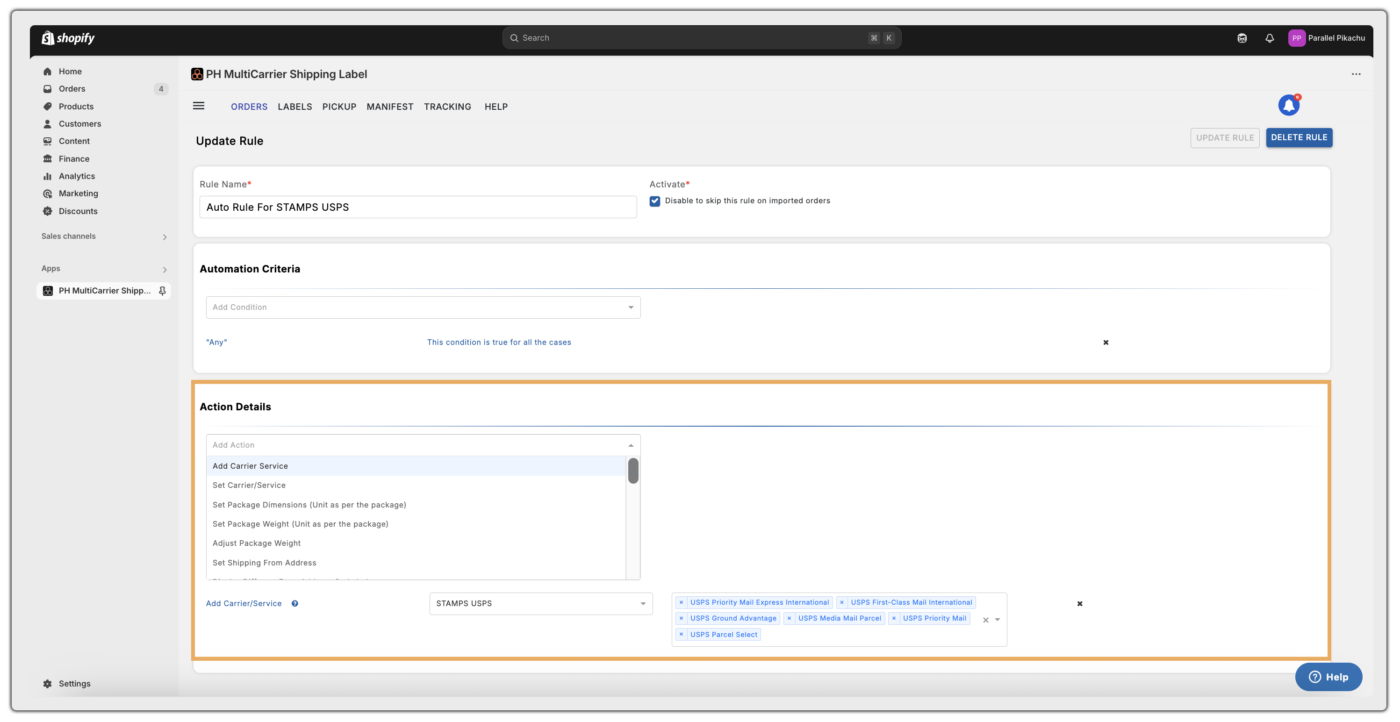
Task: Remove USPS First-Class Mail International tag
Action: tap(842, 603)
